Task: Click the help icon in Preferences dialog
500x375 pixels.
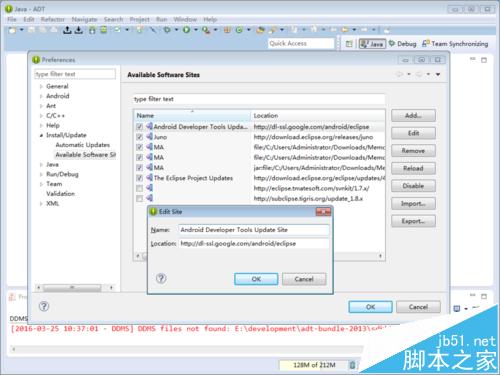Action: click(x=44, y=306)
